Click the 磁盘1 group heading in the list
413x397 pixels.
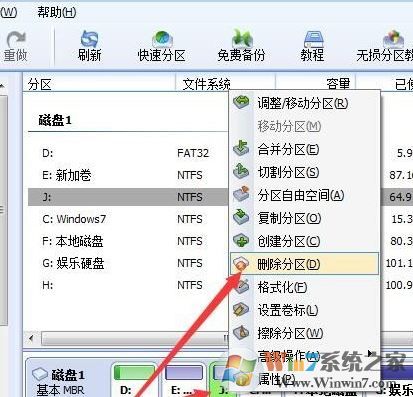pyautogui.click(x=55, y=120)
